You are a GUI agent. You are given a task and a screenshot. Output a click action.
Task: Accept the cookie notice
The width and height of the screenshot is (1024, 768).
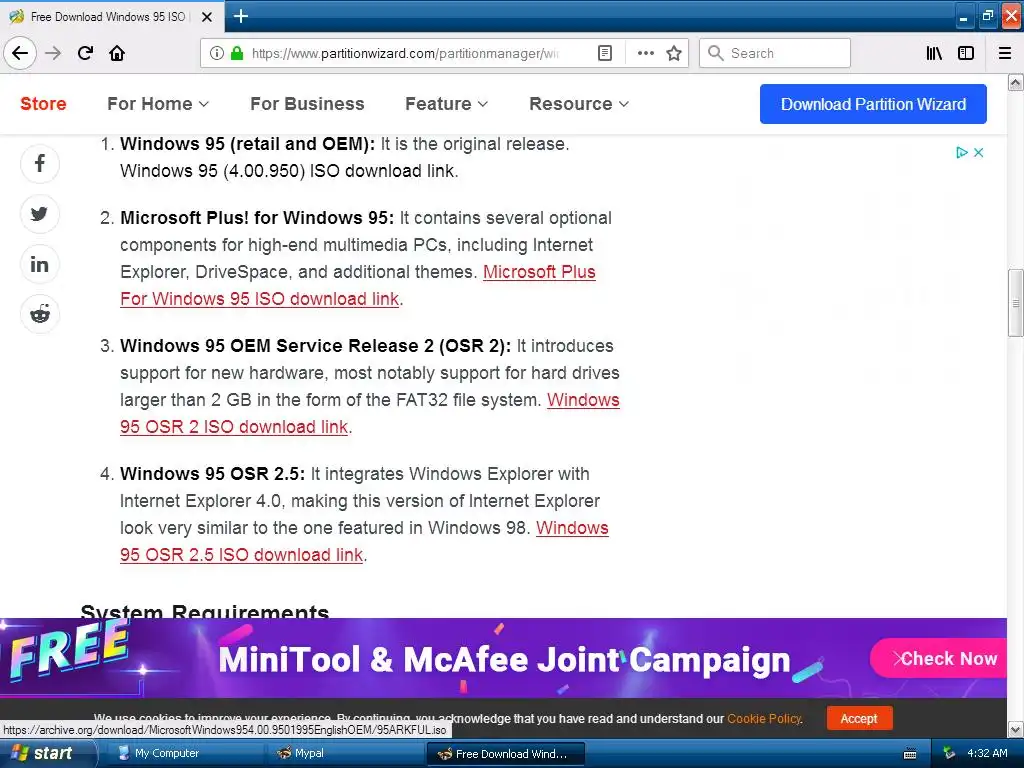[859, 718]
